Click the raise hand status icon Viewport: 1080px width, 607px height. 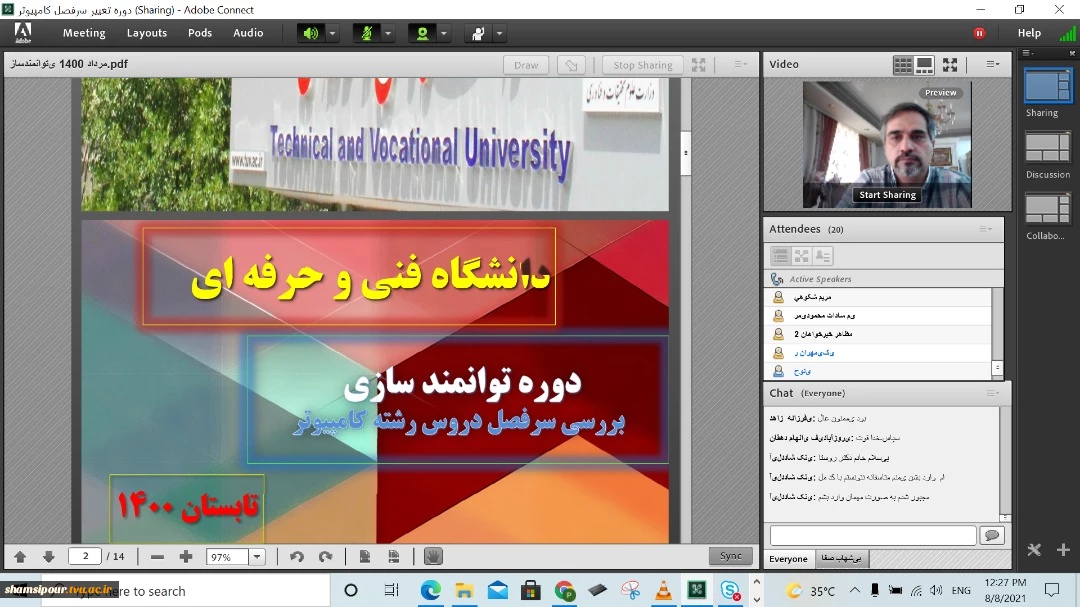coord(478,33)
